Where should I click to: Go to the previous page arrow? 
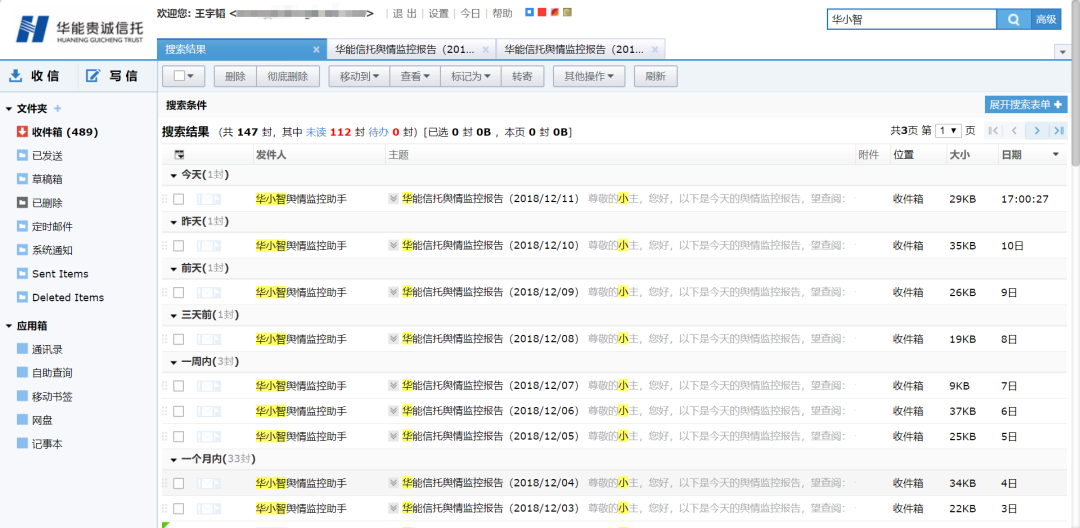[x=1014, y=131]
